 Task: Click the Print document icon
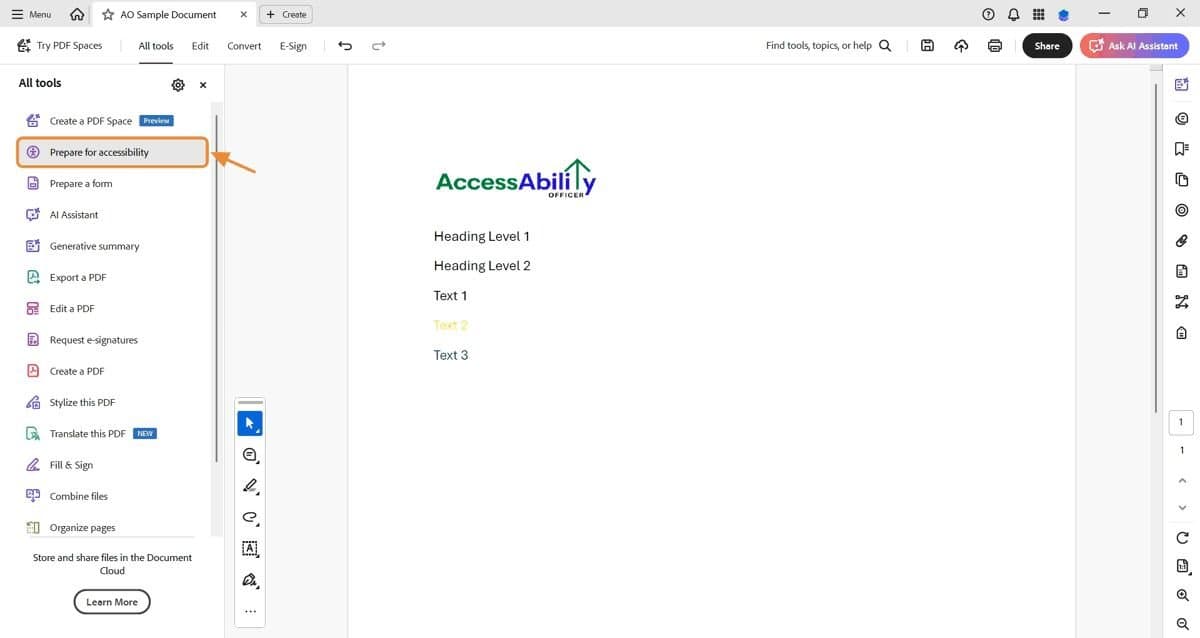point(995,45)
